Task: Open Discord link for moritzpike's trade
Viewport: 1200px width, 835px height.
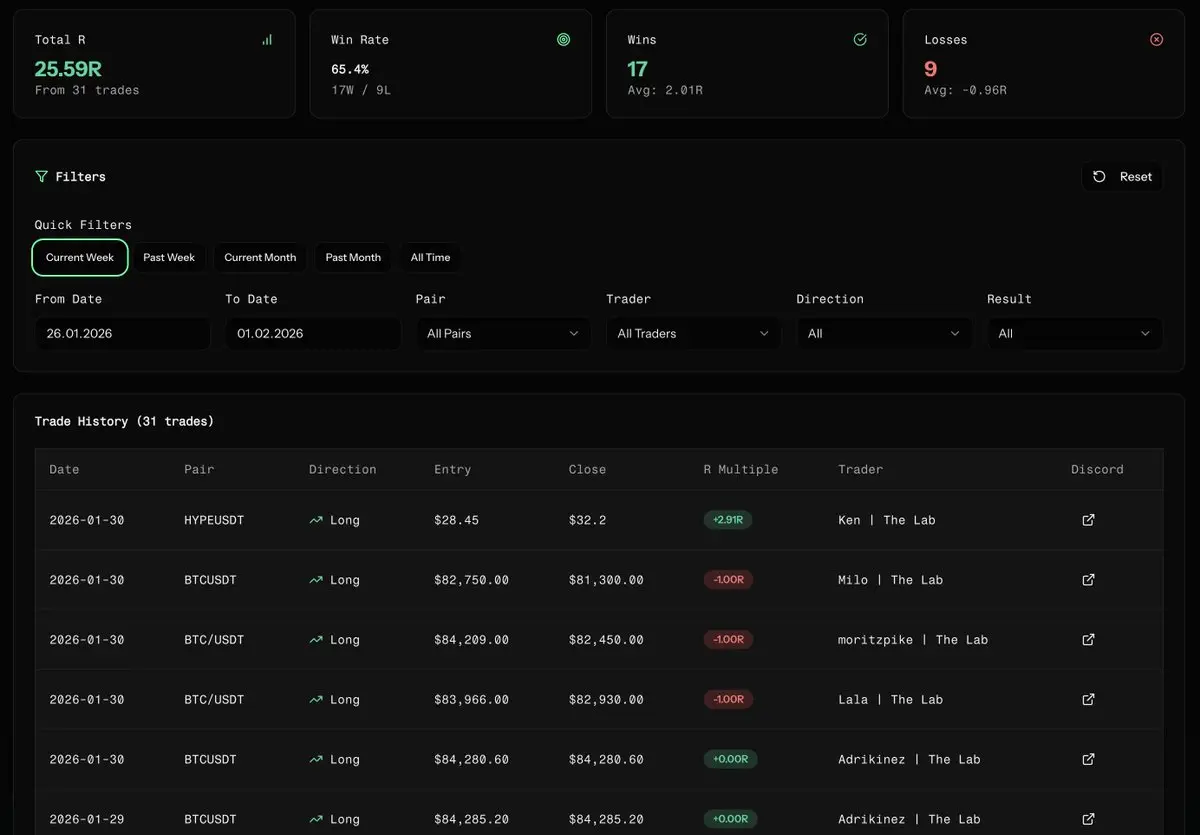Action: [x=1089, y=640]
